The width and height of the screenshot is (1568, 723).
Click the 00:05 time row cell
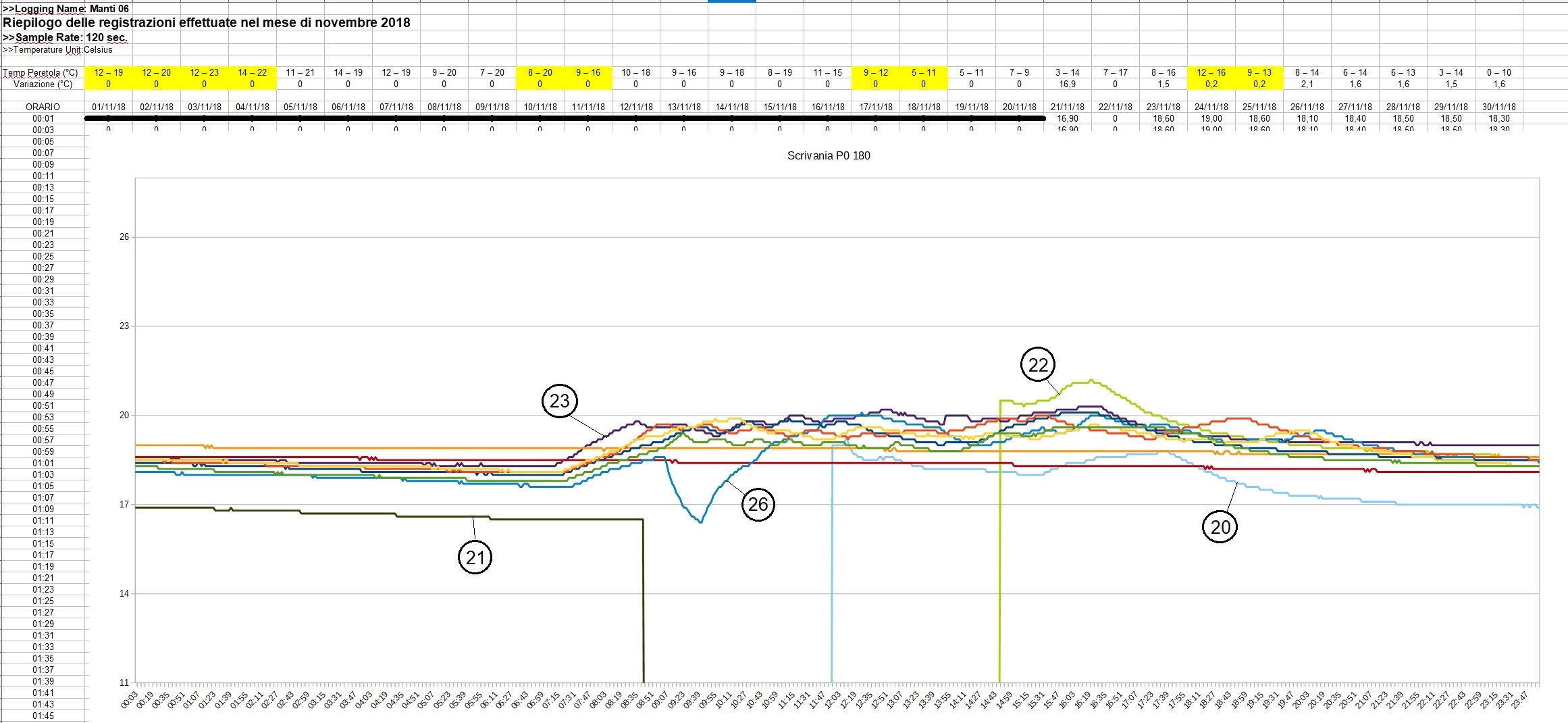(43, 141)
